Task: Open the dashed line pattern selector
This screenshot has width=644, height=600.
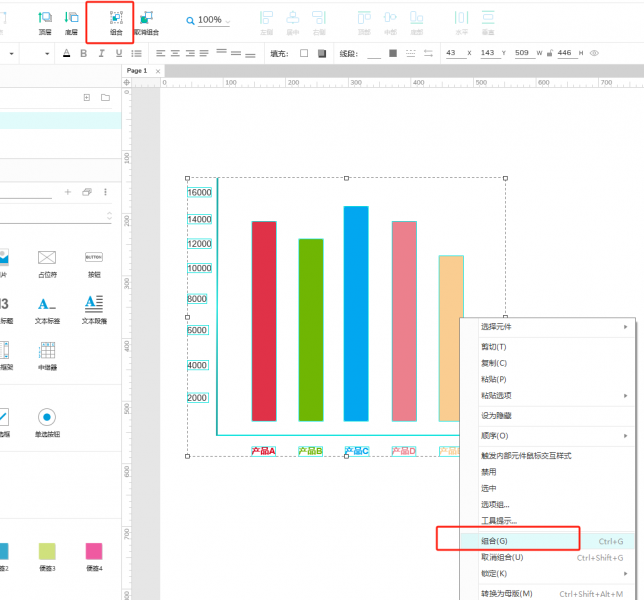Action: click(x=411, y=53)
